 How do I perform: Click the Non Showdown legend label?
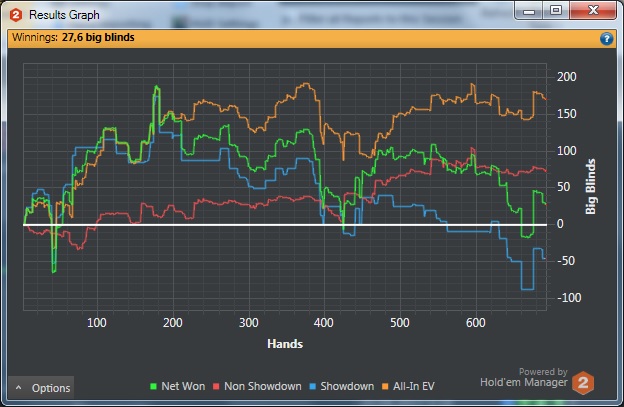pos(263,386)
